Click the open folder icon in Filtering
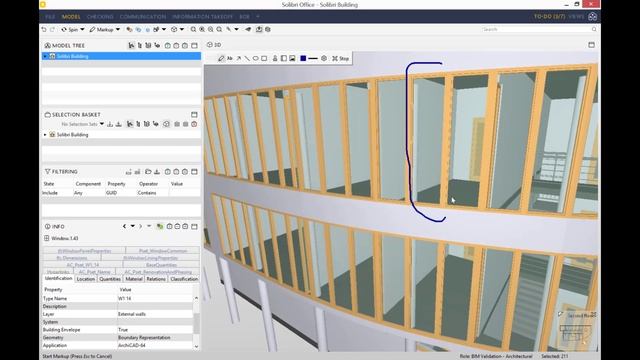Image resolution: width=640 pixels, height=360 pixels. coord(148,172)
